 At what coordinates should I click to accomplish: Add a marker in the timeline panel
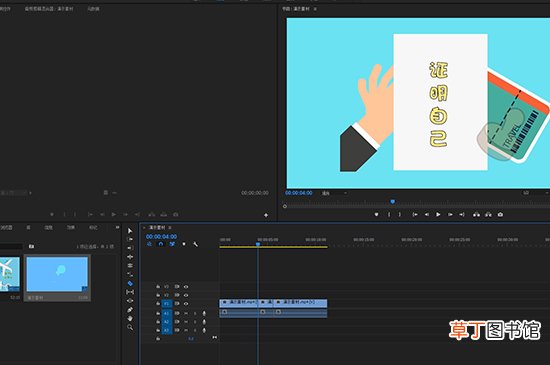[x=184, y=244]
